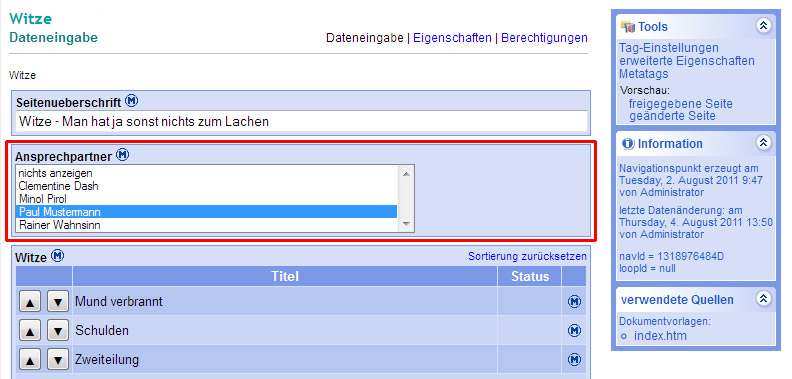Screen dimensions: 792x379
Task: Collapse the verwendete Quellen panel
Action: (764, 299)
